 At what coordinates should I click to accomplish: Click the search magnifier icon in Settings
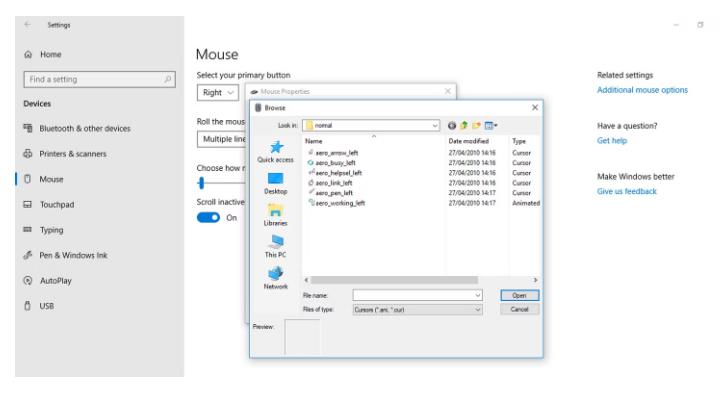coord(168,79)
